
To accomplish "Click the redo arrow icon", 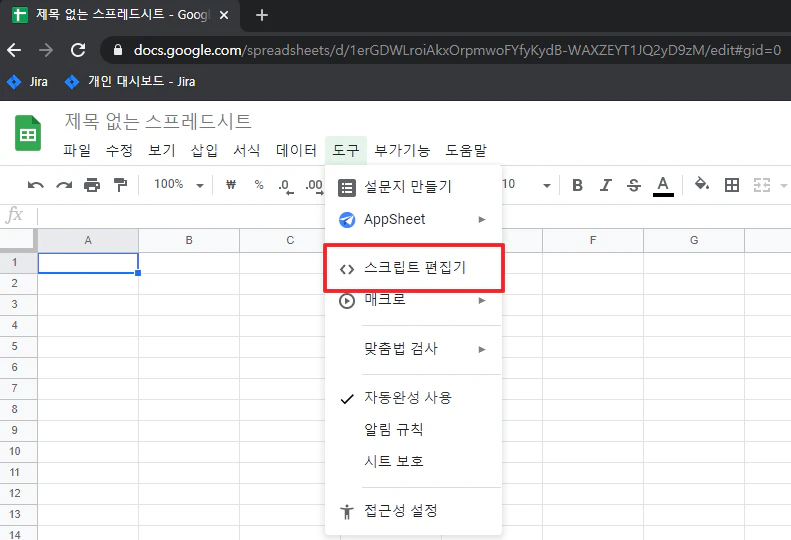I will (64, 185).
